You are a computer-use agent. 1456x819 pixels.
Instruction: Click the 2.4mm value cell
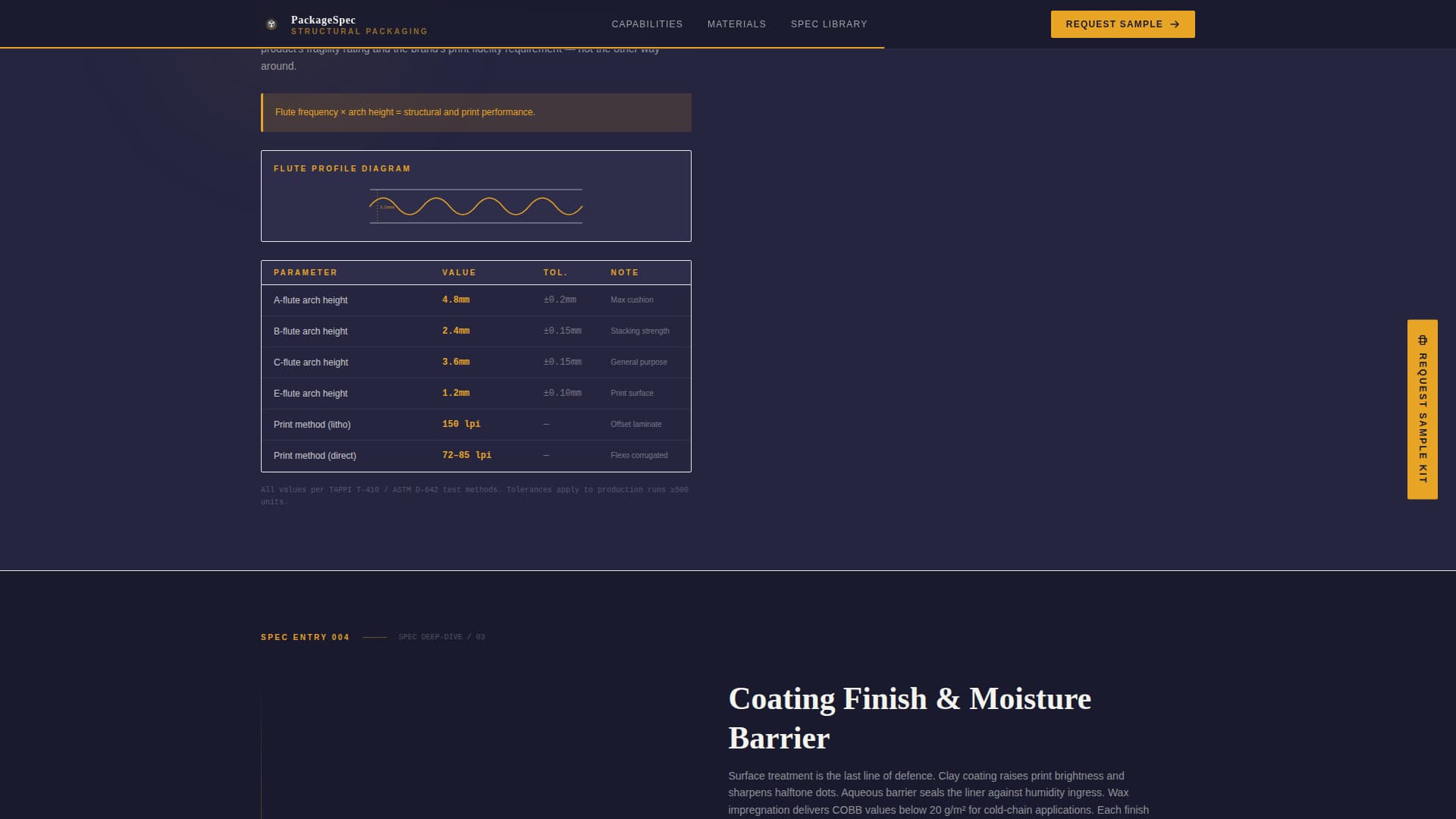coord(456,331)
